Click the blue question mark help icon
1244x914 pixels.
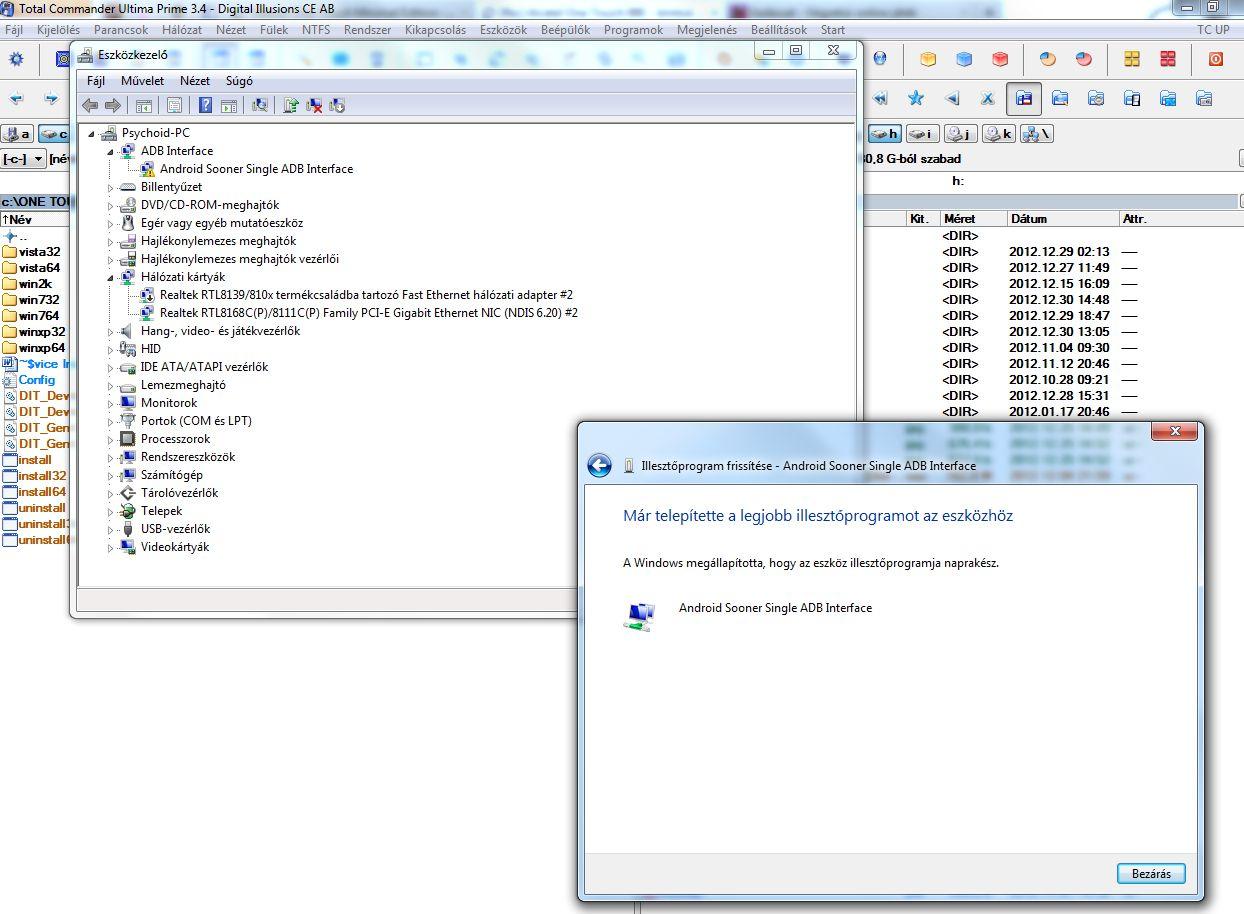205,105
